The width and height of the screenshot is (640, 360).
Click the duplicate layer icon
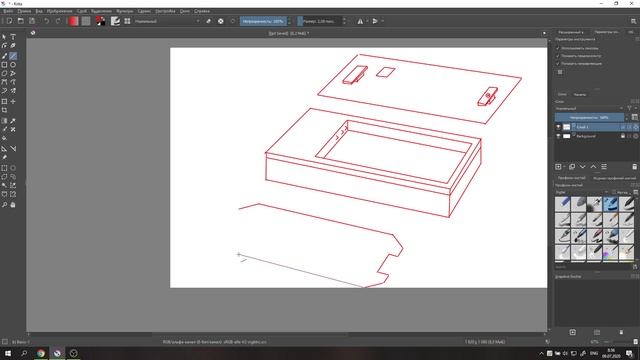[572, 167]
